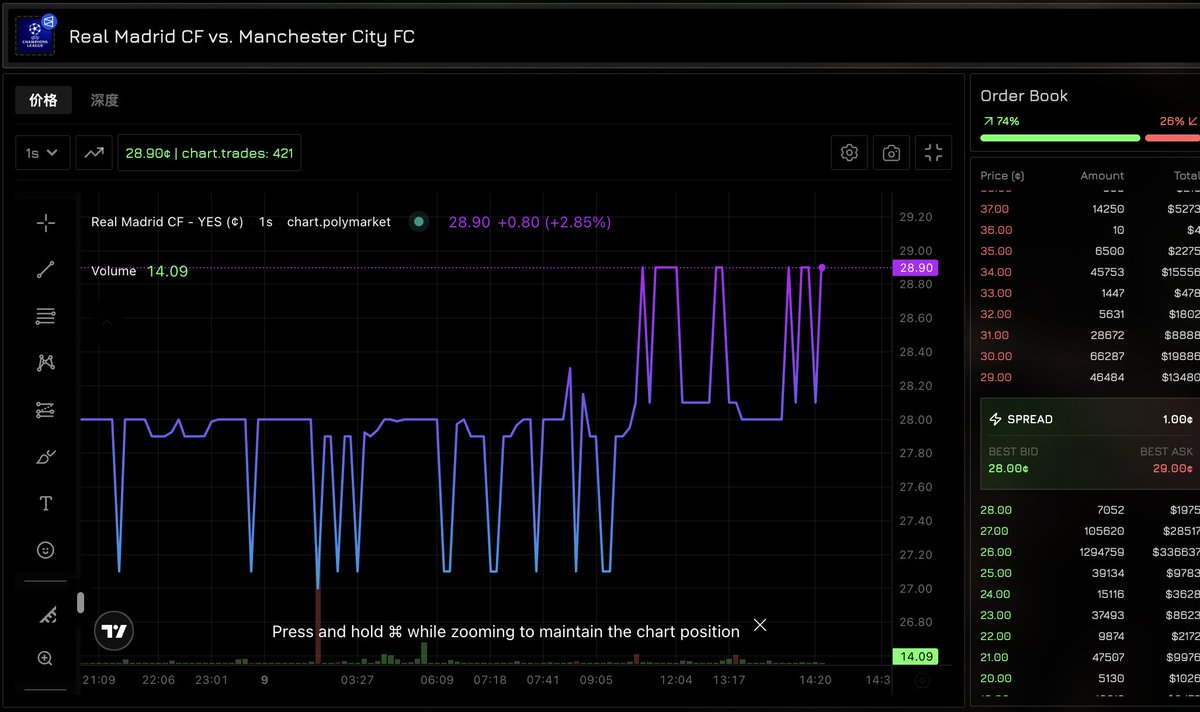The image size is (1200, 712).
Task: Click the green 14.09 volume label
Action: tap(917, 657)
